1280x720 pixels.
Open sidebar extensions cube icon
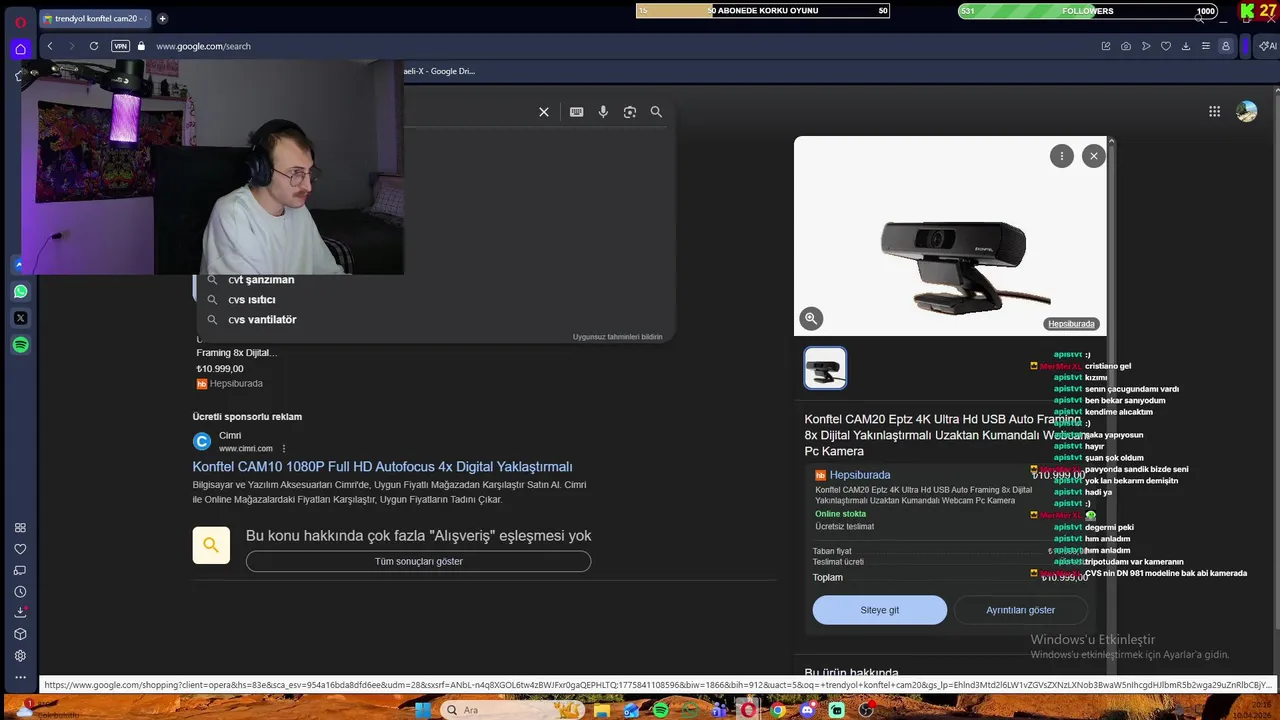pos(20,634)
